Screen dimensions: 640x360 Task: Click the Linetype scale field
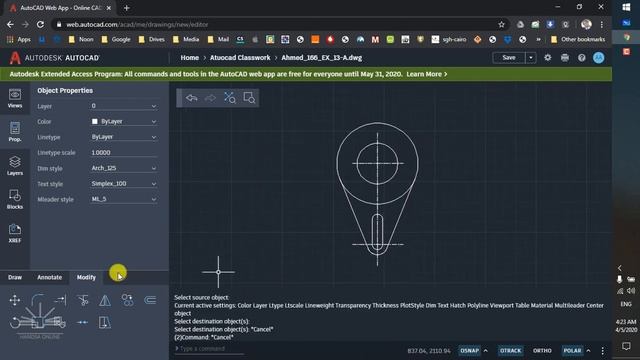tap(124, 152)
